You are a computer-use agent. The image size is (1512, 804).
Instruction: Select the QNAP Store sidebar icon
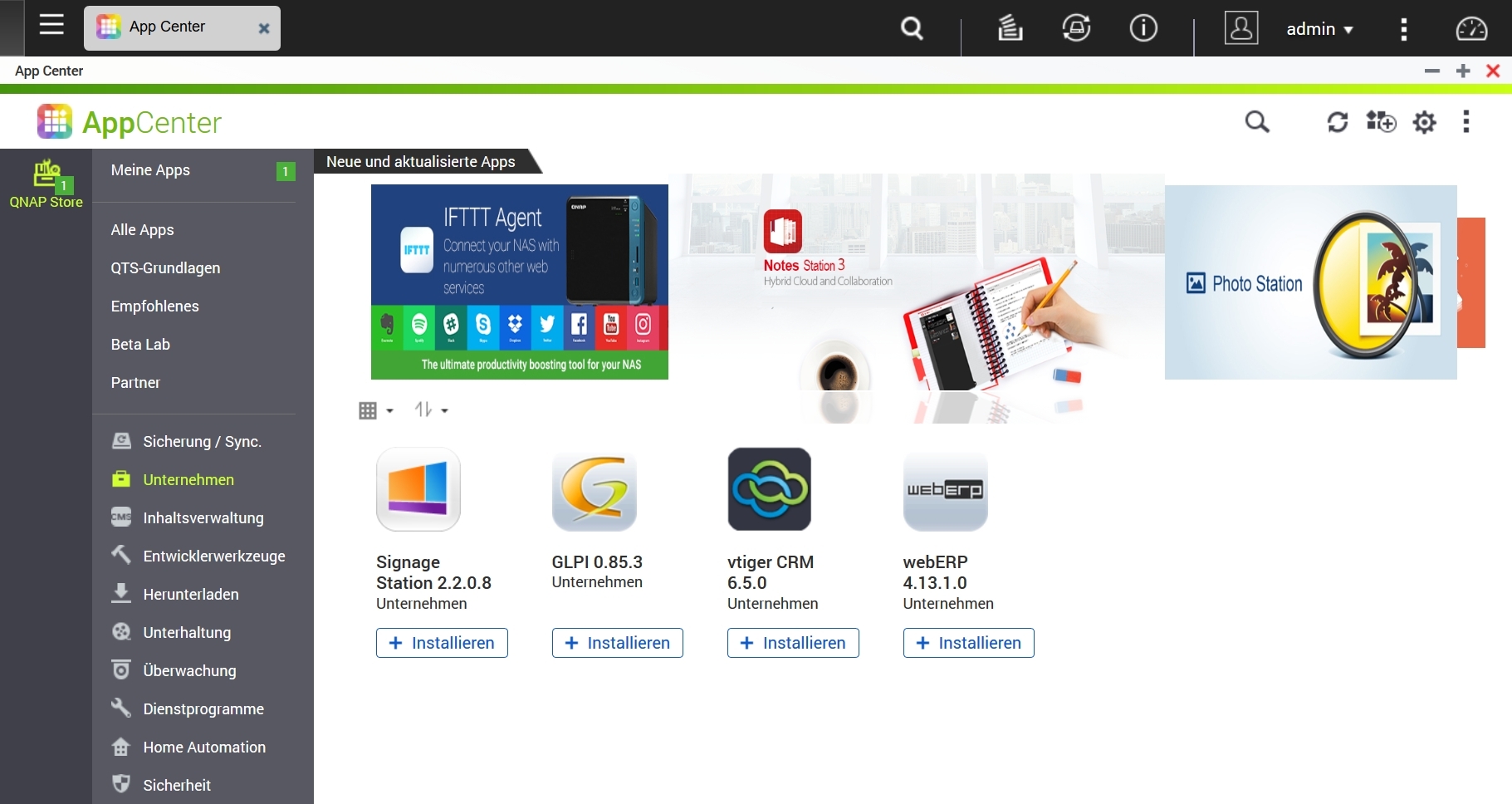(46, 184)
